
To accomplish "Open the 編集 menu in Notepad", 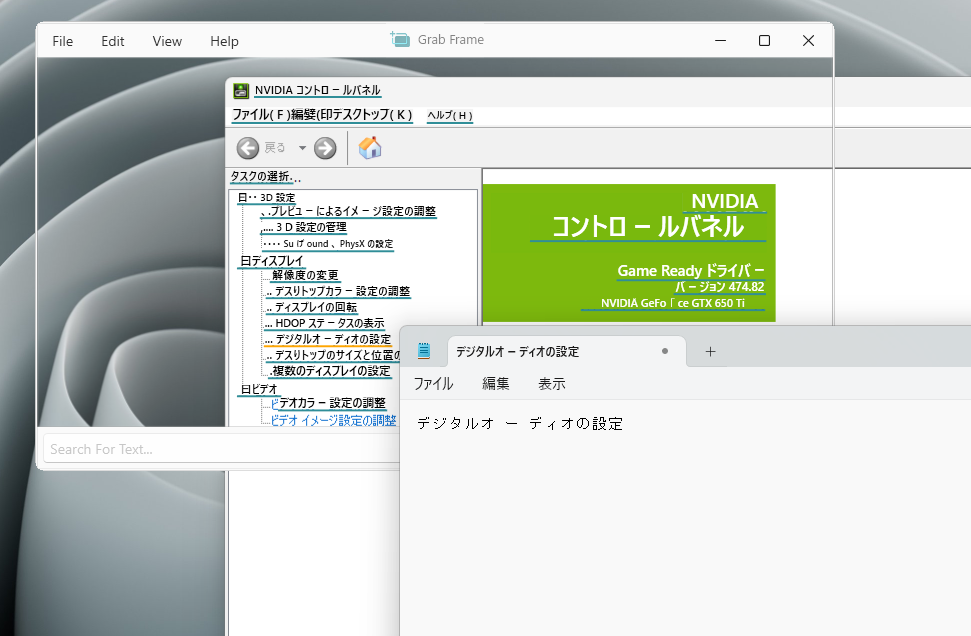I will [x=495, y=384].
